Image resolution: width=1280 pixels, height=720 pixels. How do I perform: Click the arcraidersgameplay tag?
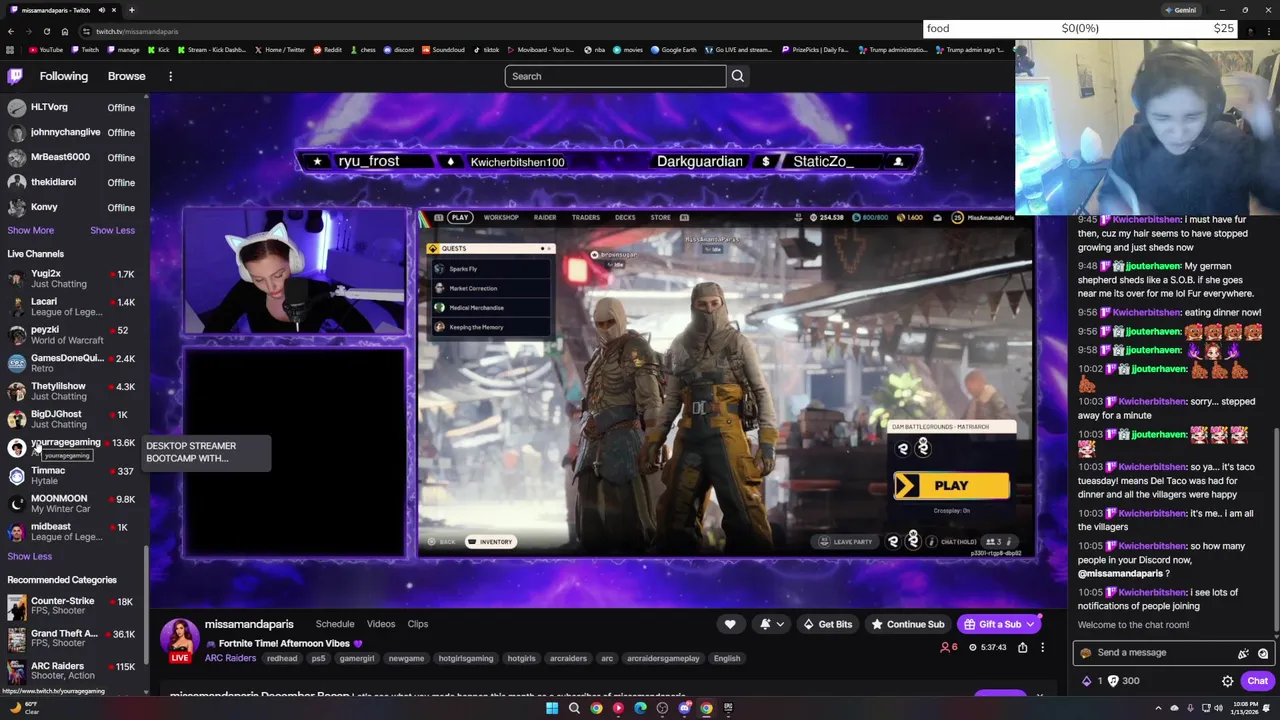(664, 659)
